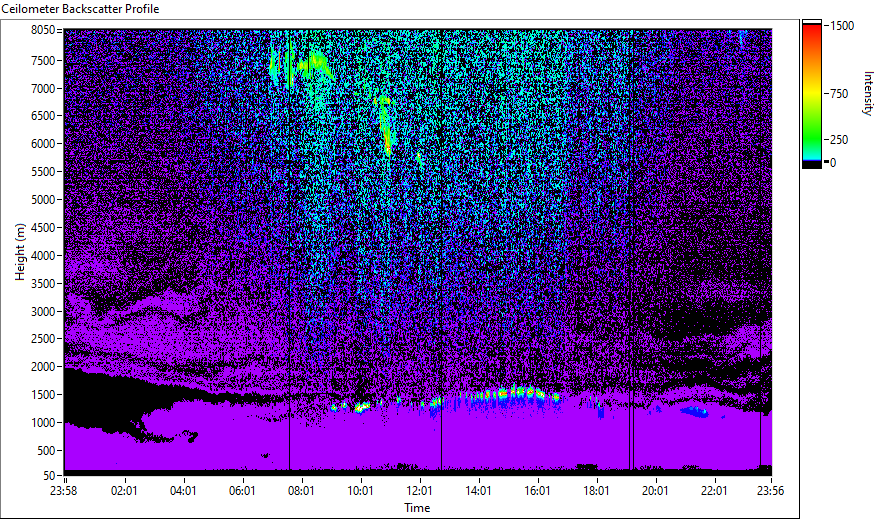
Task: Click the 23:58 time tick label
Action: (x=63, y=491)
